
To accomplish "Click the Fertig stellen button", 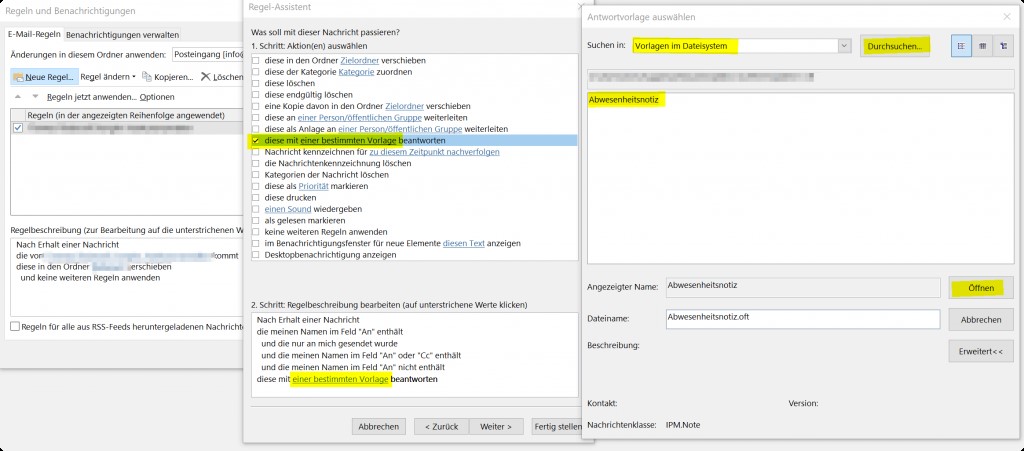I will pos(557,426).
